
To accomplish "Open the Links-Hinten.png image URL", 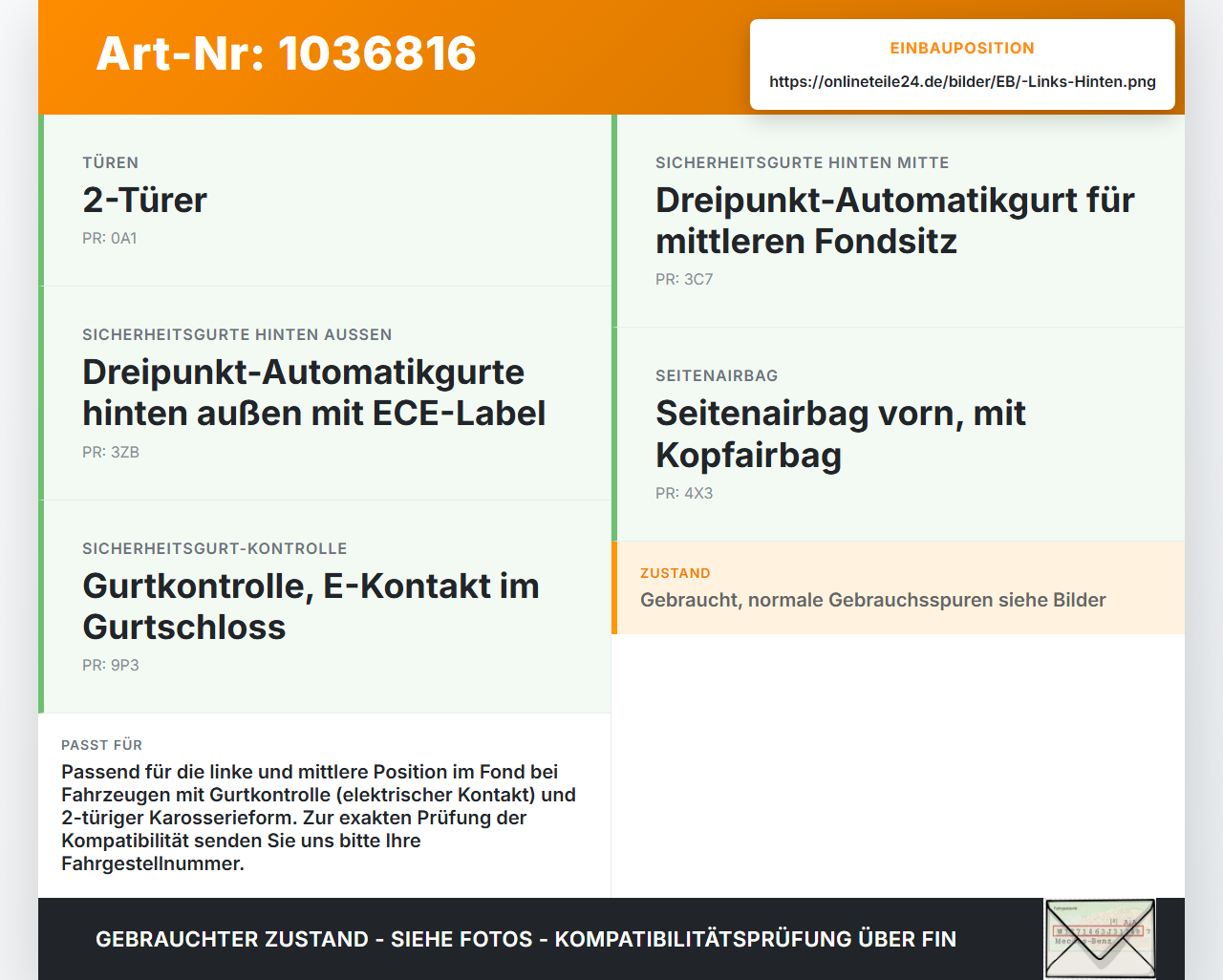I will pyautogui.click(x=962, y=81).
